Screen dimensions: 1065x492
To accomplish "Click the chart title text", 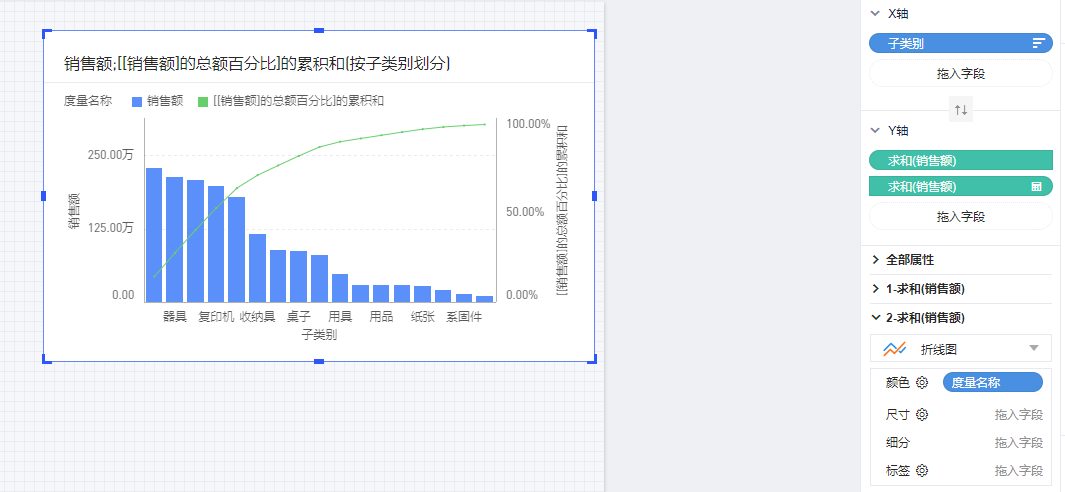I will click(x=258, y=64).
